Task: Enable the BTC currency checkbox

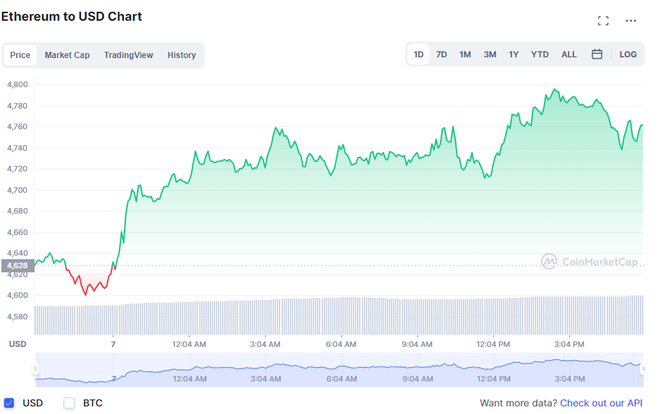Action: (x=69, y=403)
